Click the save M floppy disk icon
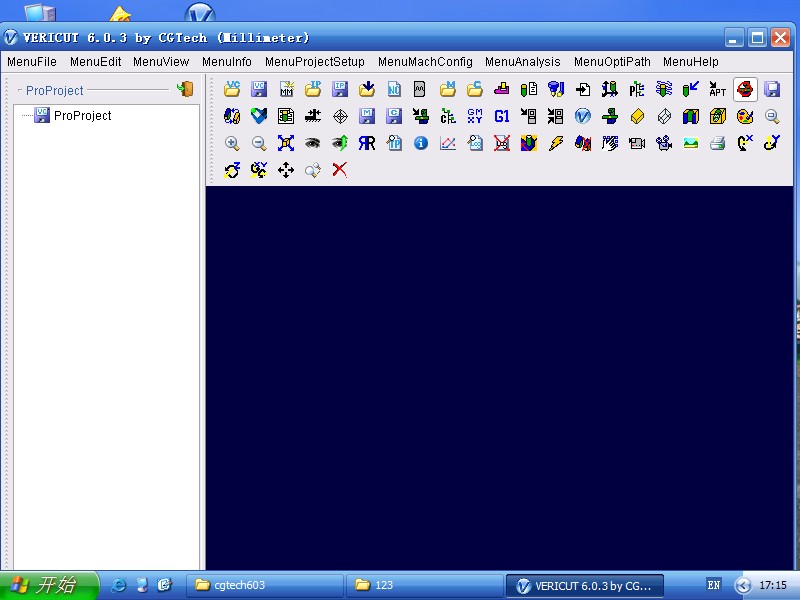Screen dimensions: 800x600 [367, 116]
